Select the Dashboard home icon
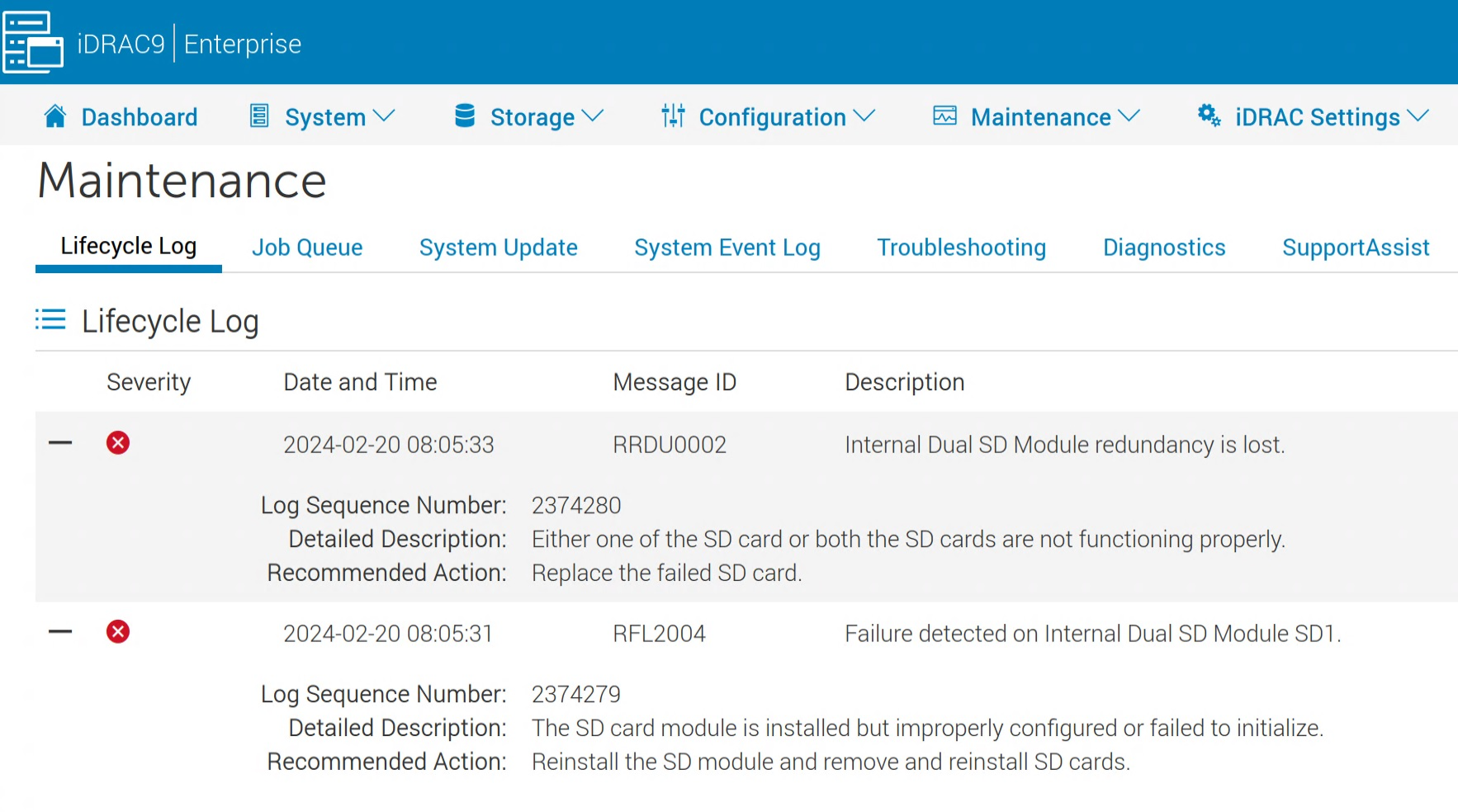 click(54, 116)
